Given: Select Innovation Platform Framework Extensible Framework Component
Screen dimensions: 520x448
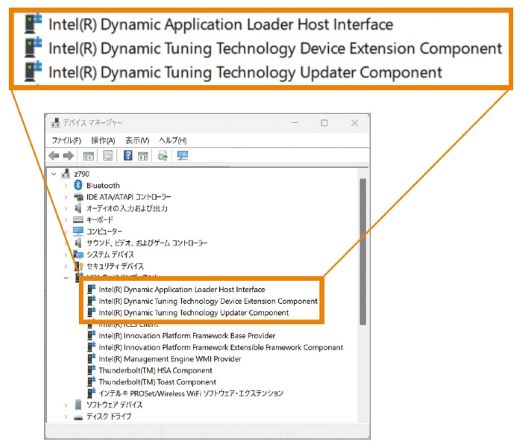Looking at the screenshot, I should [221, 347].
